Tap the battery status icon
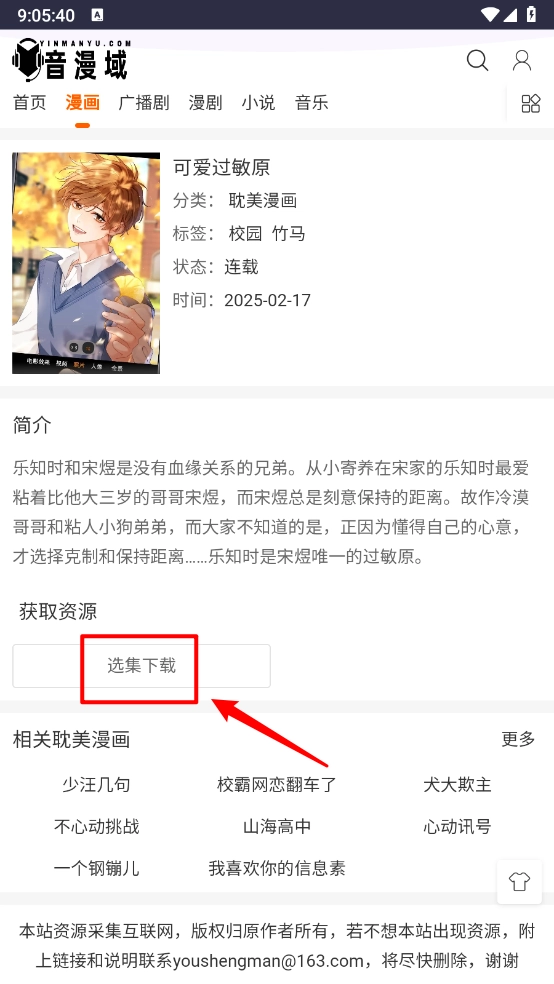554x984 pixels. (x=531, y=14)
